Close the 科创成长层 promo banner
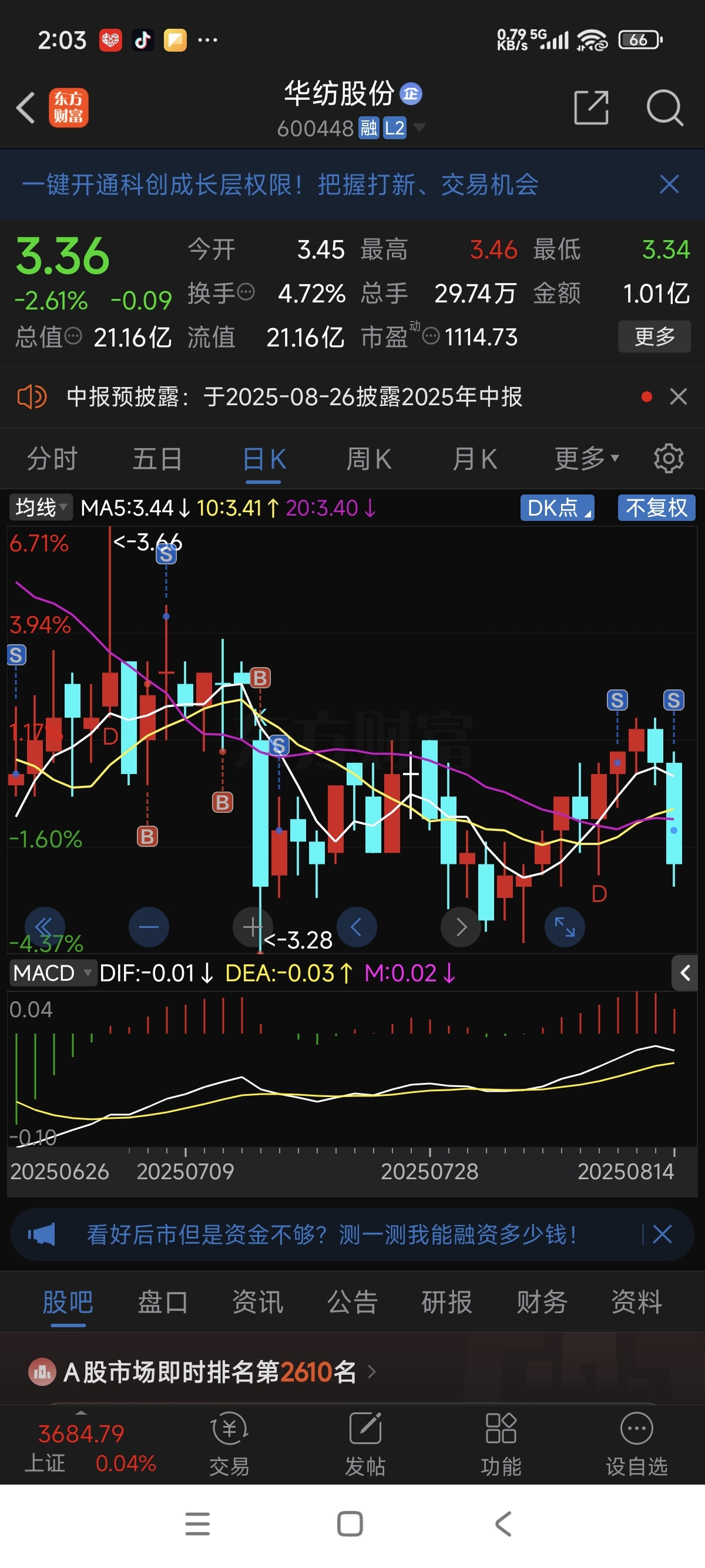This screenshot has width=705, height=1568. point(669,184)
